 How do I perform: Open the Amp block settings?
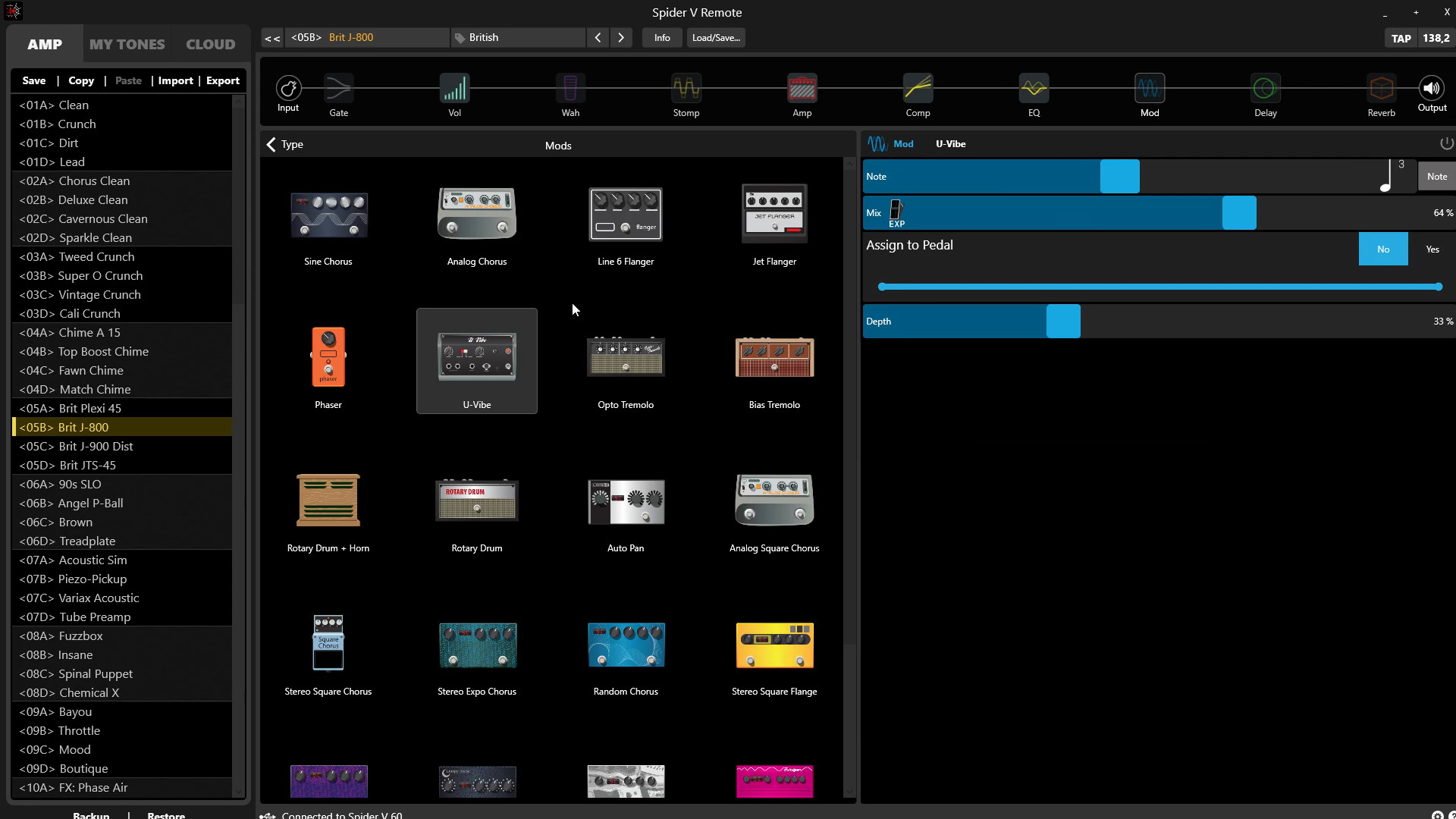tap(802, 89)
